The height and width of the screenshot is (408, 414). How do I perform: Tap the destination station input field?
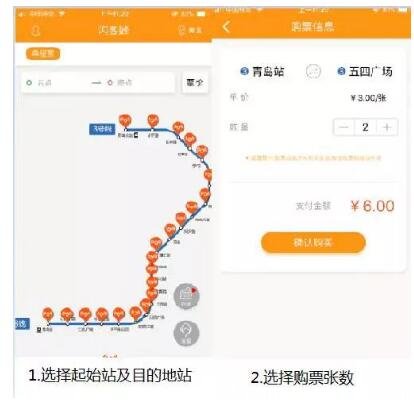[138, 83]
